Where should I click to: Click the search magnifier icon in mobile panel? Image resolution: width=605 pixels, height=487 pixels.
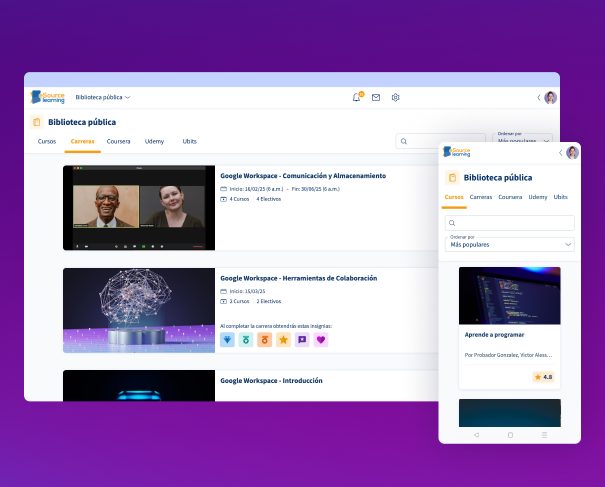[452, 223]
